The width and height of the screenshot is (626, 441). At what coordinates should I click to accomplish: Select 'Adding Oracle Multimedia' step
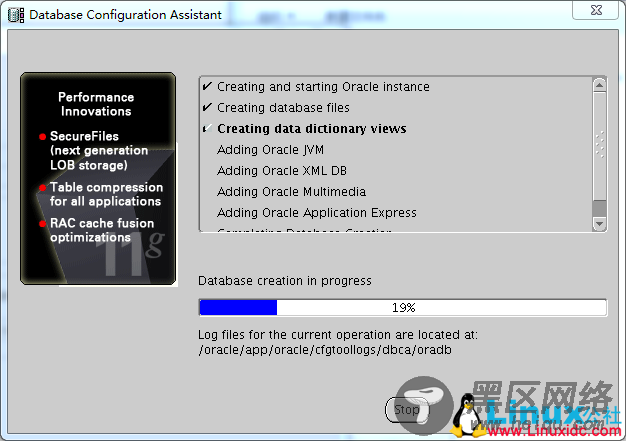coord(291,192)
